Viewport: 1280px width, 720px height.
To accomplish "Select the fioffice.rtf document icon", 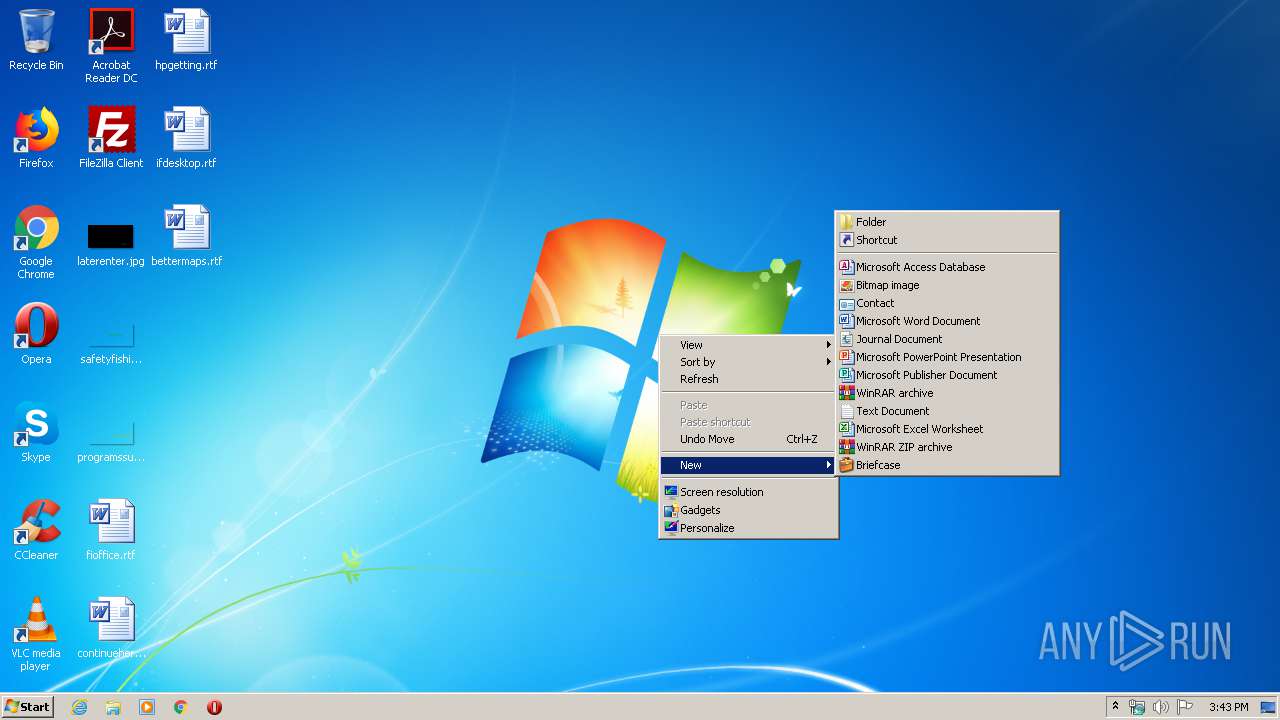I will pos(111,530).
